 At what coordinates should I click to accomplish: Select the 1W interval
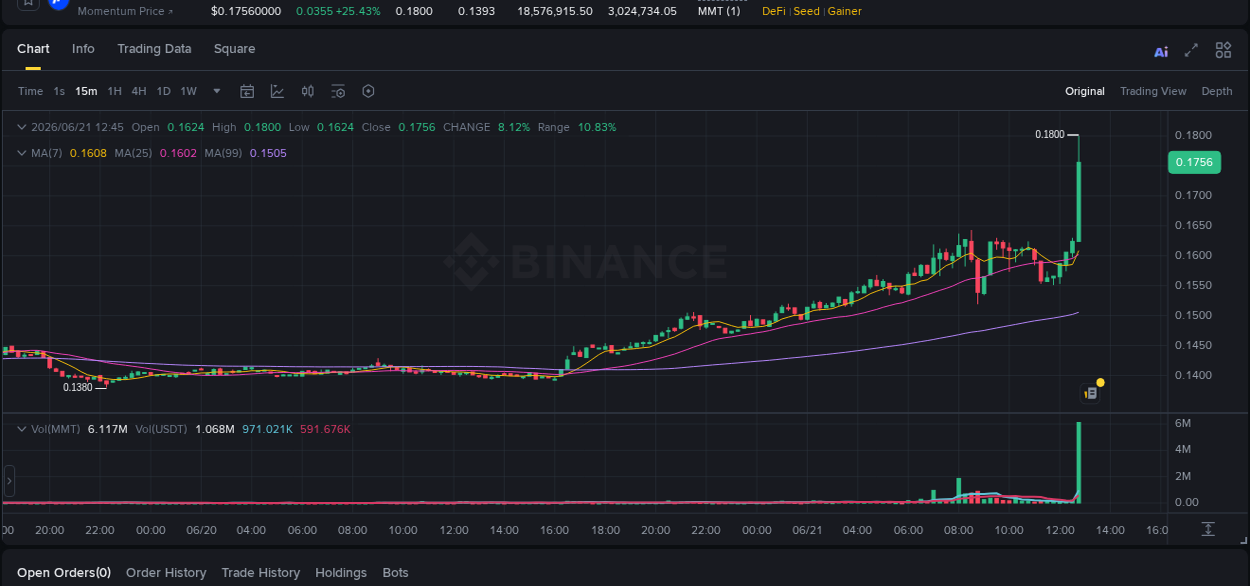[188, 91]
